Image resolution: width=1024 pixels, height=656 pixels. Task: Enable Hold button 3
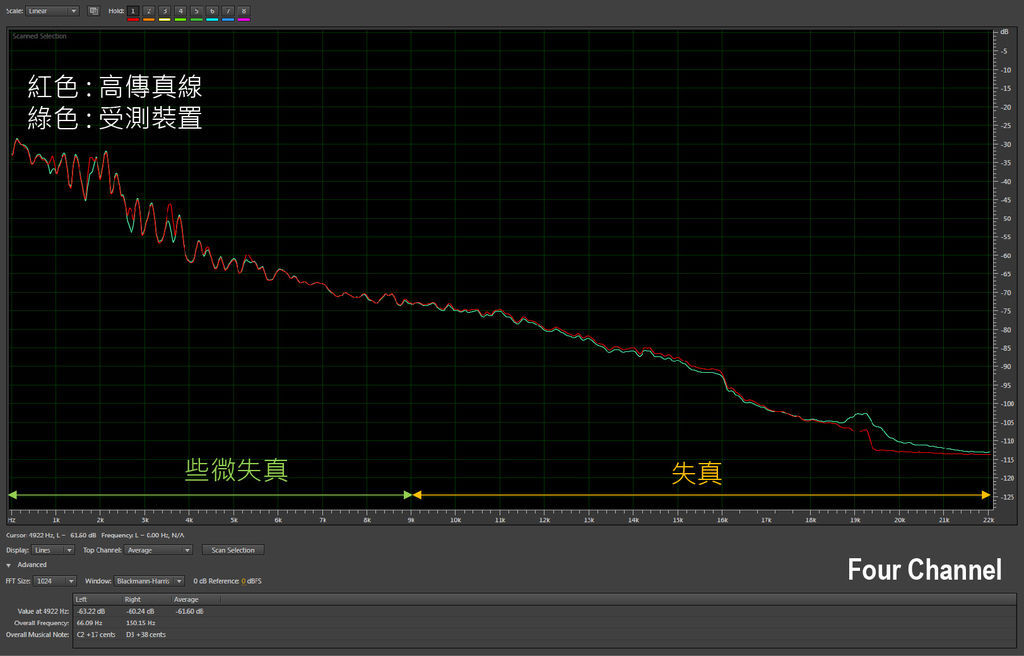click(165, 11)
